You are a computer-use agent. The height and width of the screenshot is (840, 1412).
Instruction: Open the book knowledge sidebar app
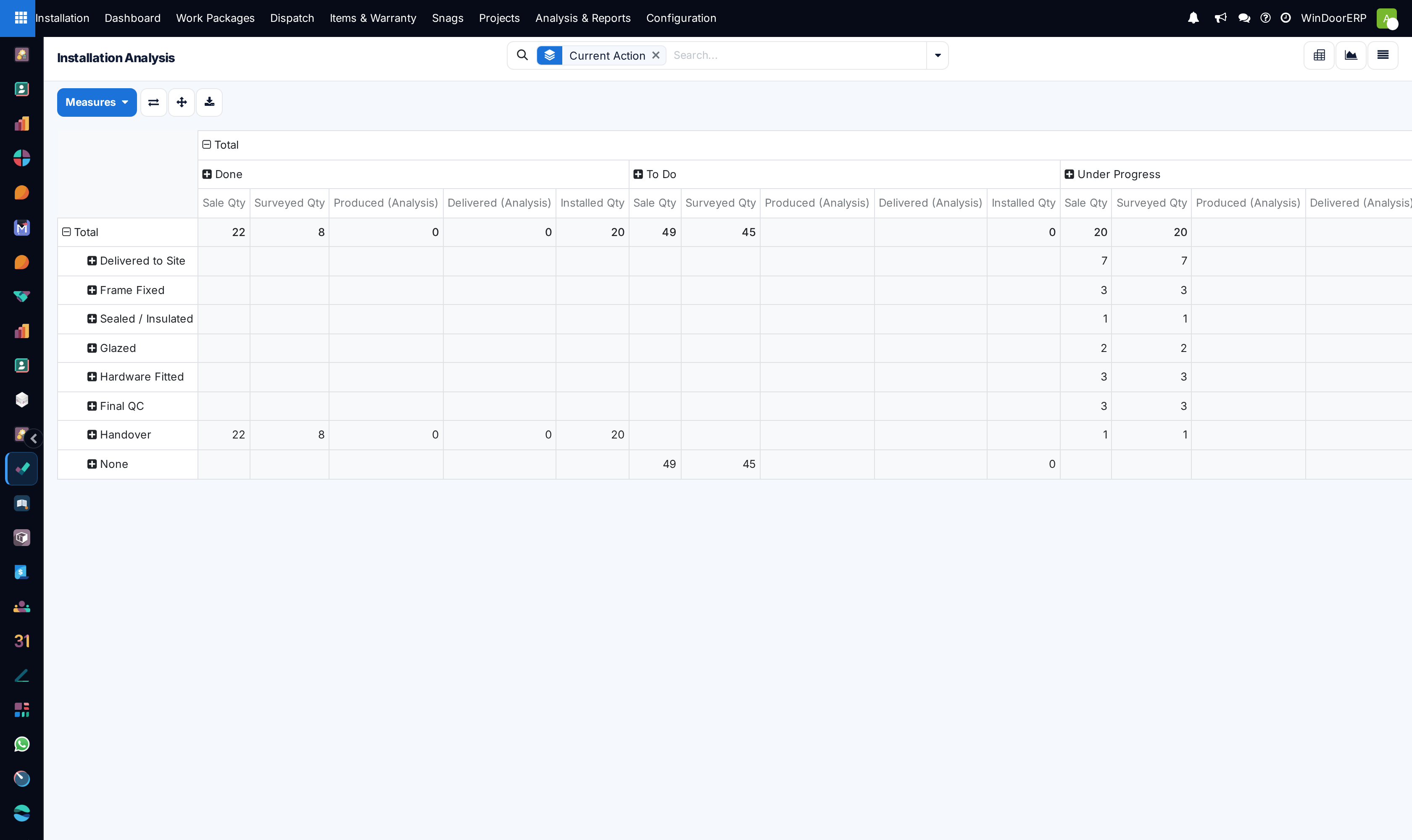click(21, 503)
